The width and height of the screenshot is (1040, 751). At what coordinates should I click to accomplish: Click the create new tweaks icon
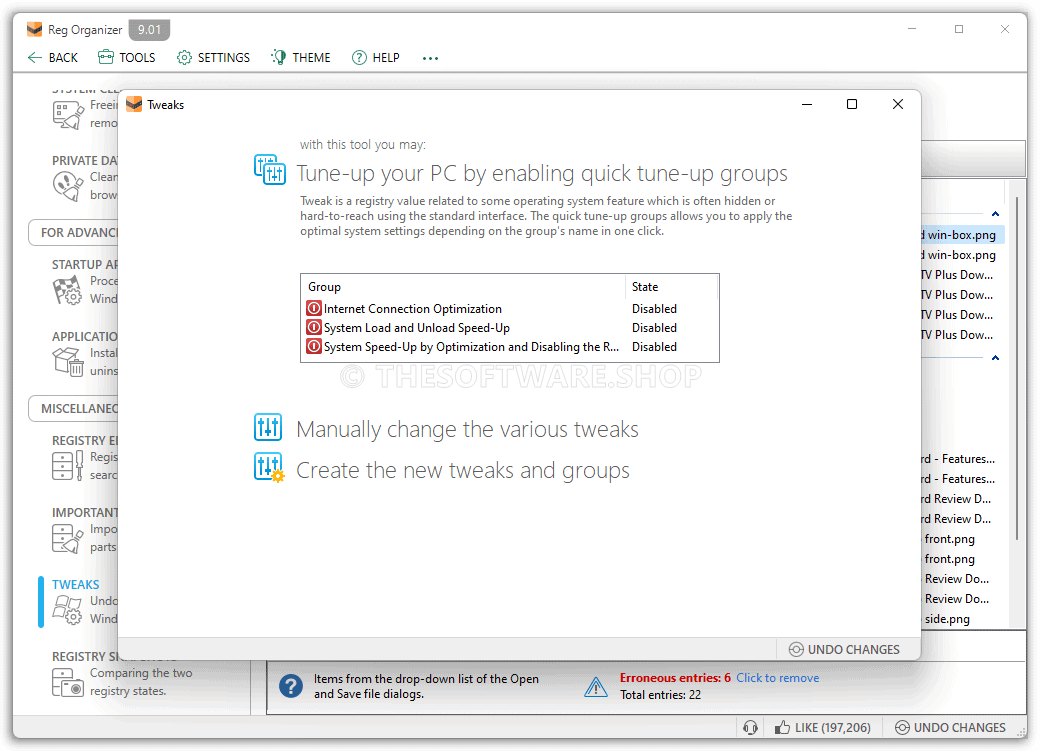point(269,468)
